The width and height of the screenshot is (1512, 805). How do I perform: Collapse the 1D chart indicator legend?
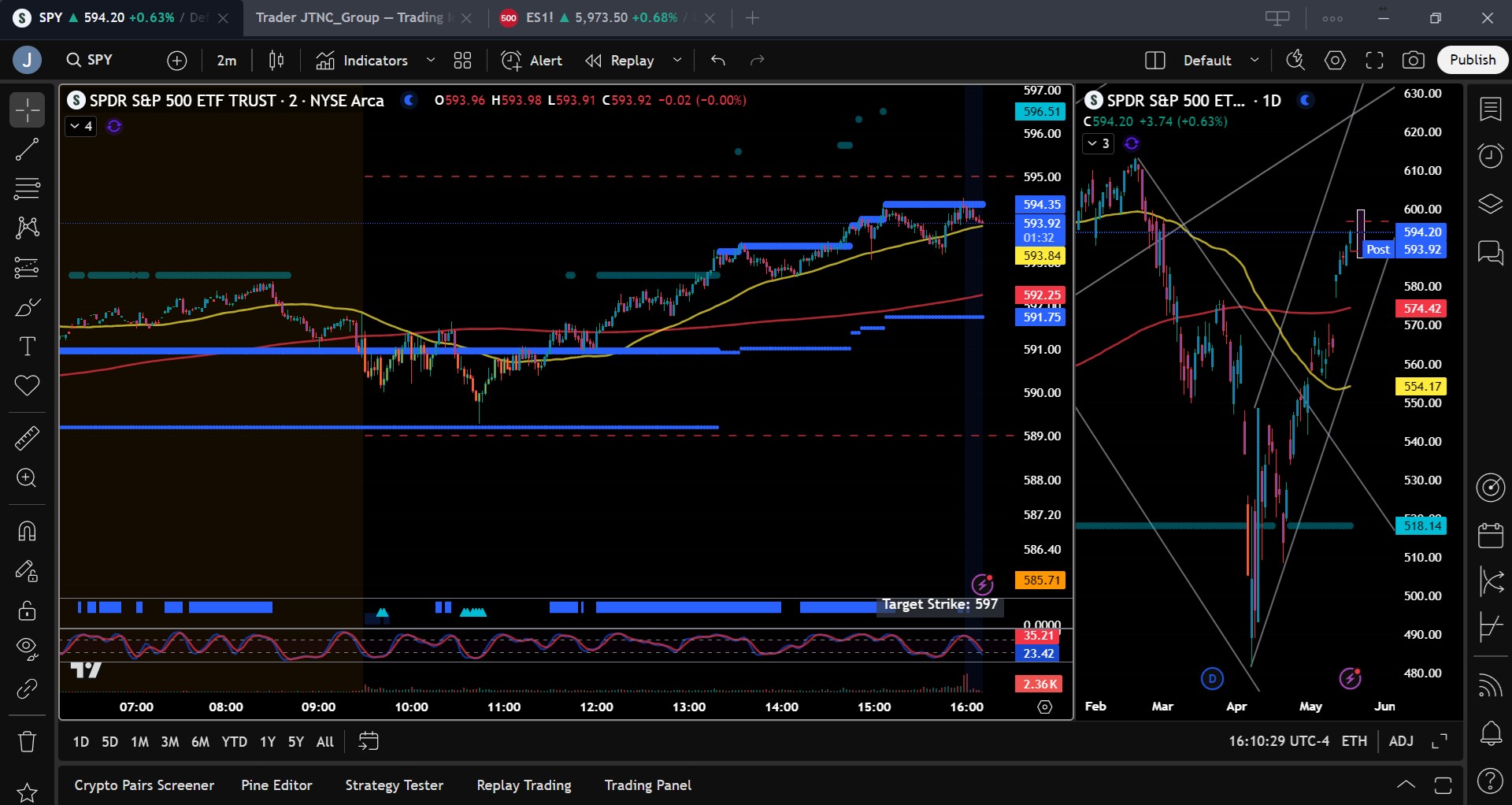[x=1099, y=143]
